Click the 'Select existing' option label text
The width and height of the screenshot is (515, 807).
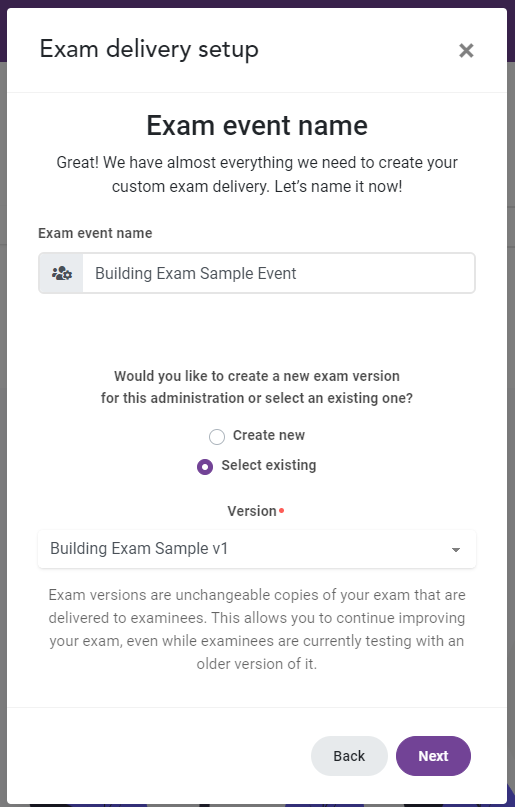tap(269, 465)
